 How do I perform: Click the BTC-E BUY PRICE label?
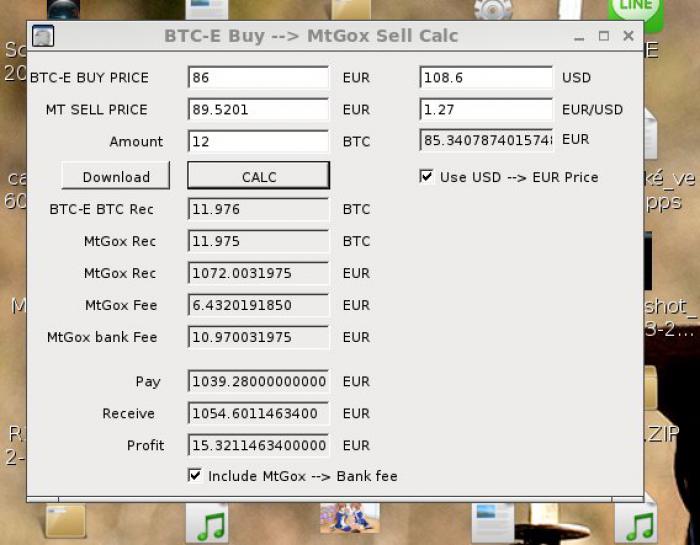tap(89, 78)
